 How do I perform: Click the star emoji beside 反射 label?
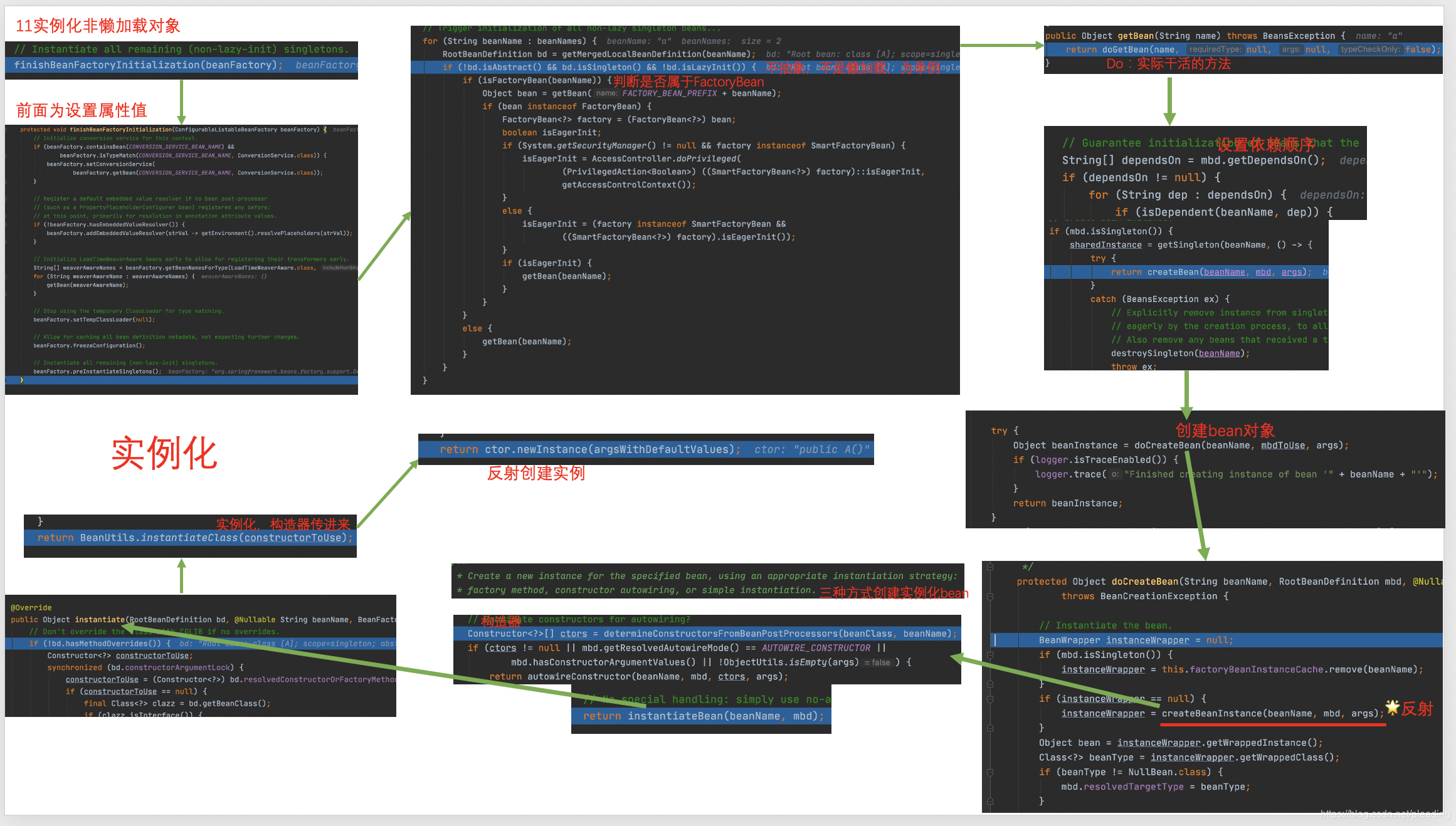[x=1392, y=708]
